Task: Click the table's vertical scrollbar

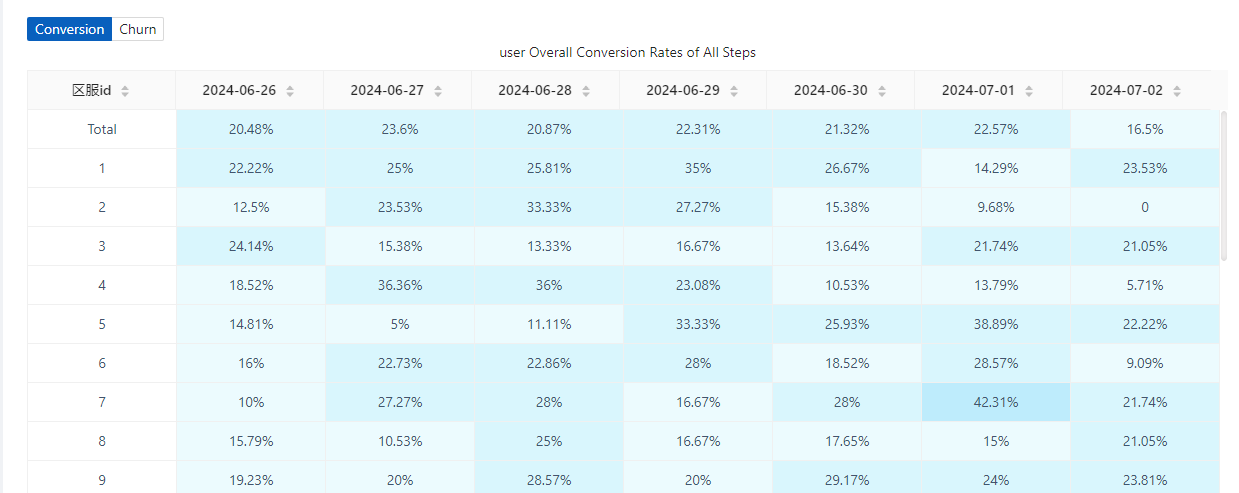Action: [1223, 185]
